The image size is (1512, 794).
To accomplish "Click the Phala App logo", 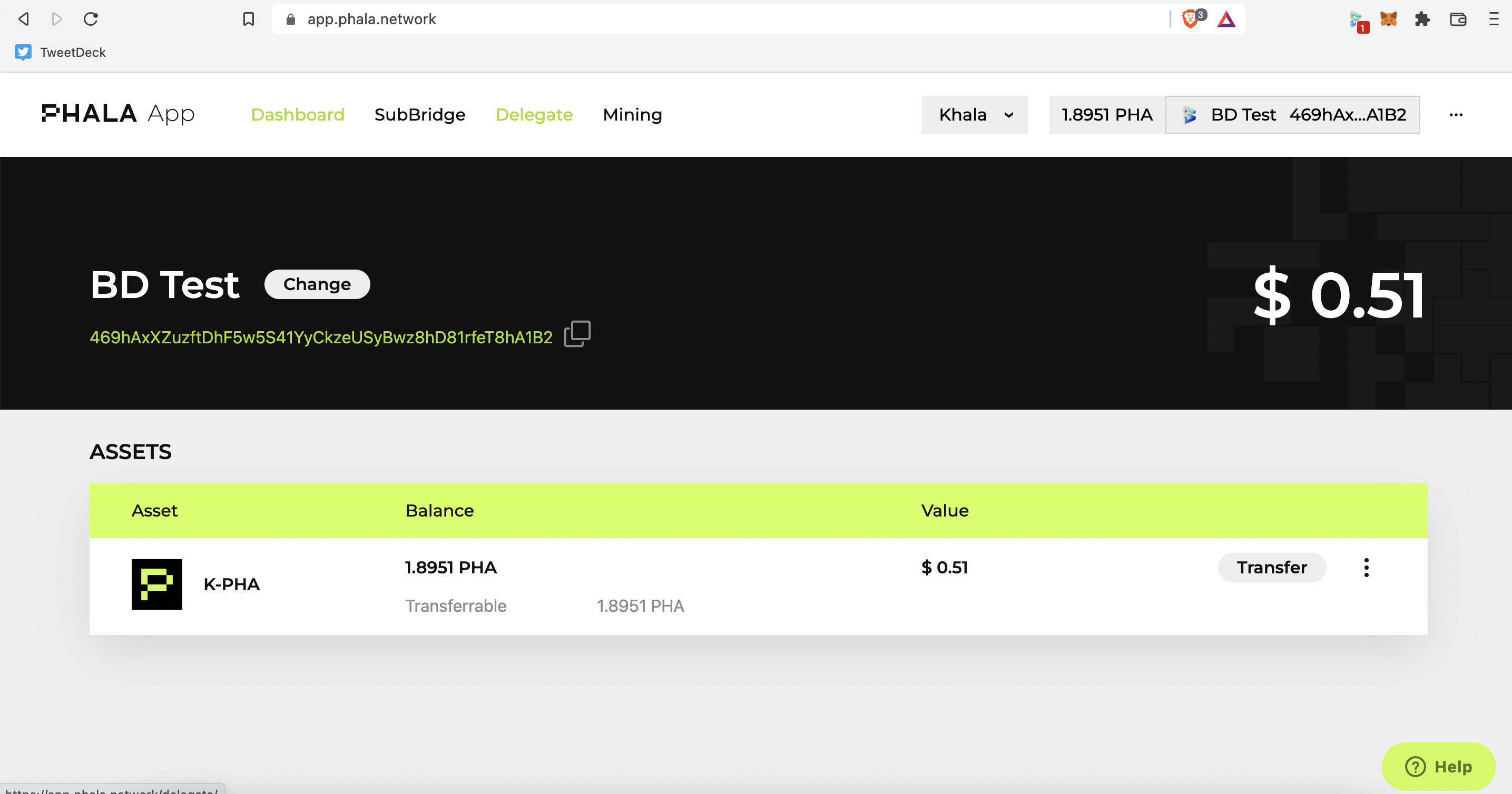I will pyautogui.click(x=118, y=114).
